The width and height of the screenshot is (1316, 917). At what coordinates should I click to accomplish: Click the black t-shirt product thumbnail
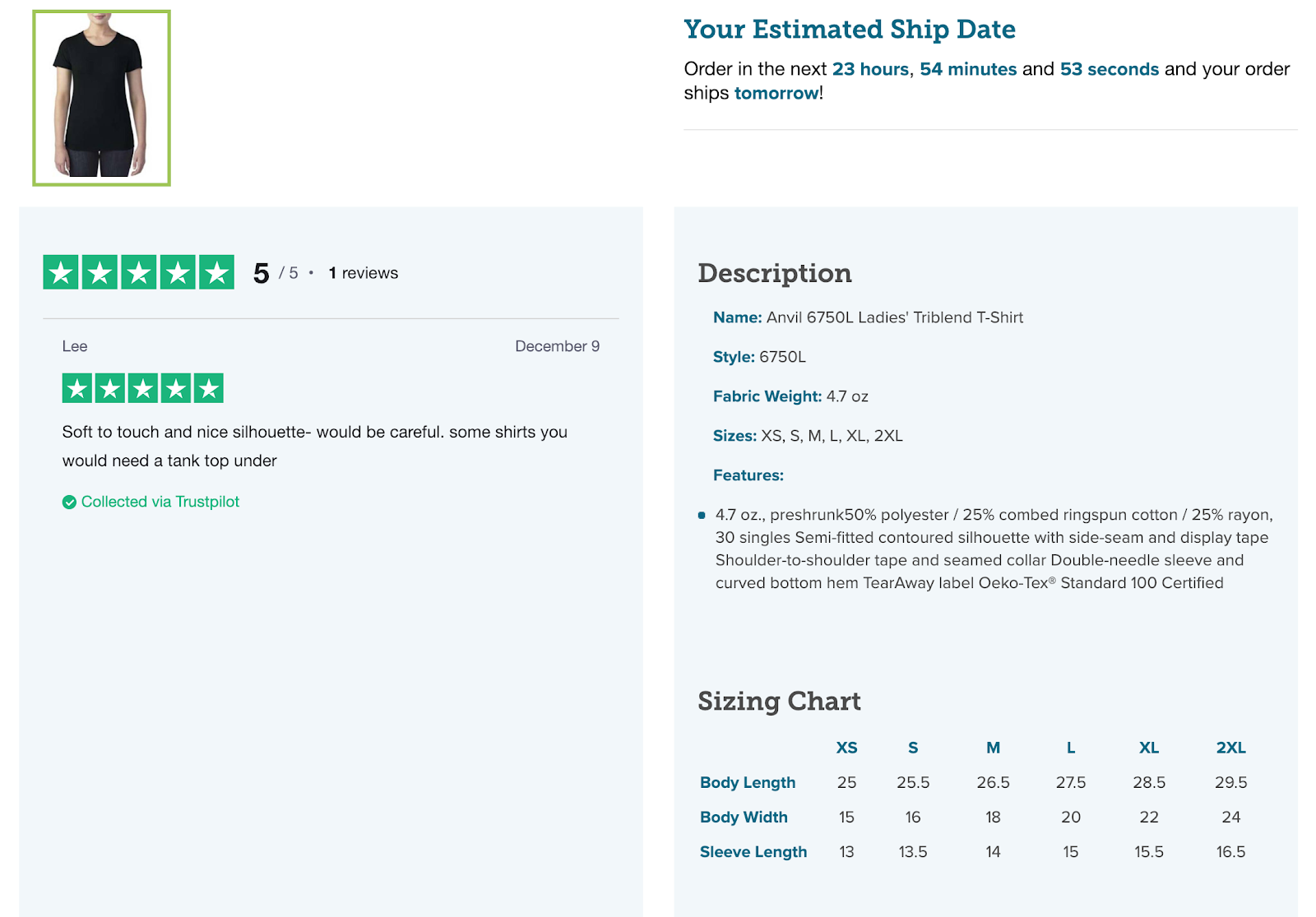click(101, 98)
